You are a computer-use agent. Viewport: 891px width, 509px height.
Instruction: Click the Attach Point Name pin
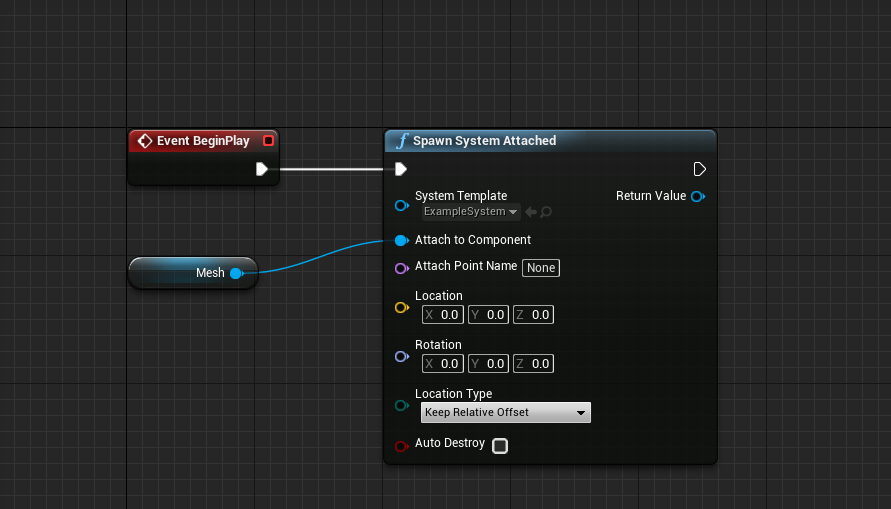[402, 268]
